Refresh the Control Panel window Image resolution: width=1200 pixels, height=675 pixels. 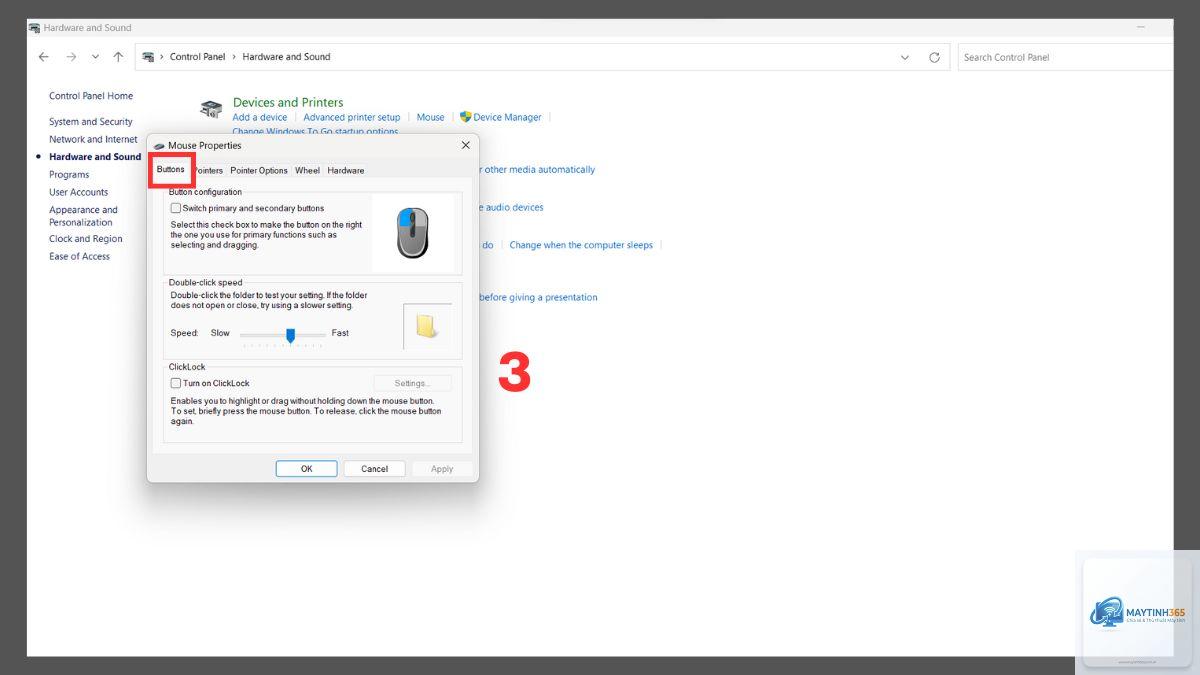pos(934,57)
